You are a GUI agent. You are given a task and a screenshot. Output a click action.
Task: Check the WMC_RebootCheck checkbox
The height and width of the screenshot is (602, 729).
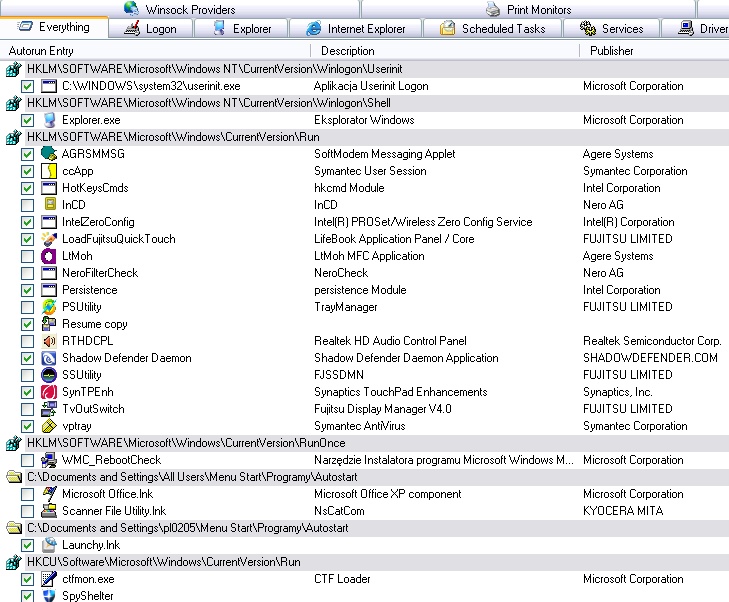pos(27,460)
